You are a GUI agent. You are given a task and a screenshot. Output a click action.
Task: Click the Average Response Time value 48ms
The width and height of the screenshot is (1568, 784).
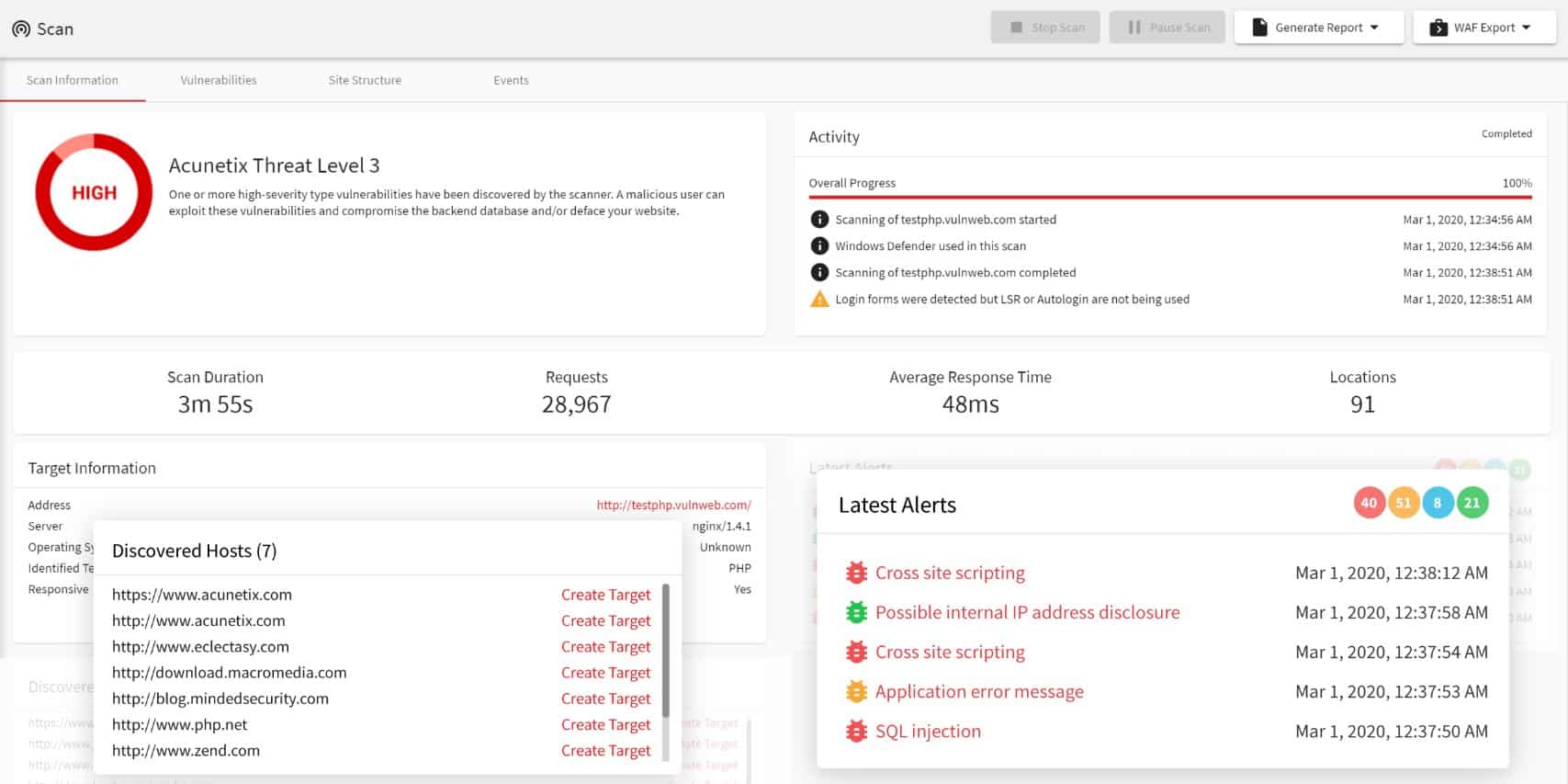pos(970,404)
